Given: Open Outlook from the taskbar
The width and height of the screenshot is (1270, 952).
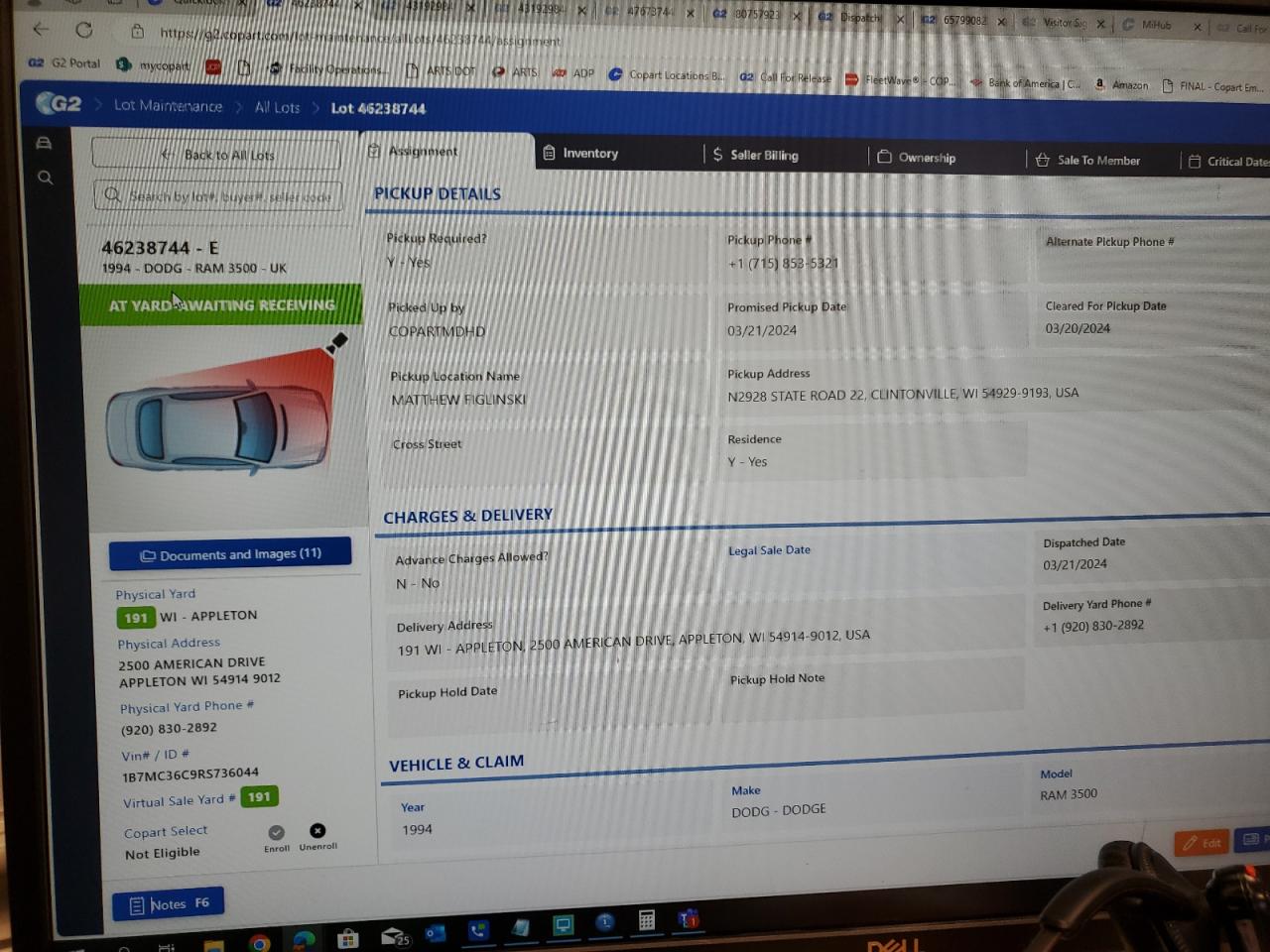Looking at the screenshot, I should click(x=435, y=932).
